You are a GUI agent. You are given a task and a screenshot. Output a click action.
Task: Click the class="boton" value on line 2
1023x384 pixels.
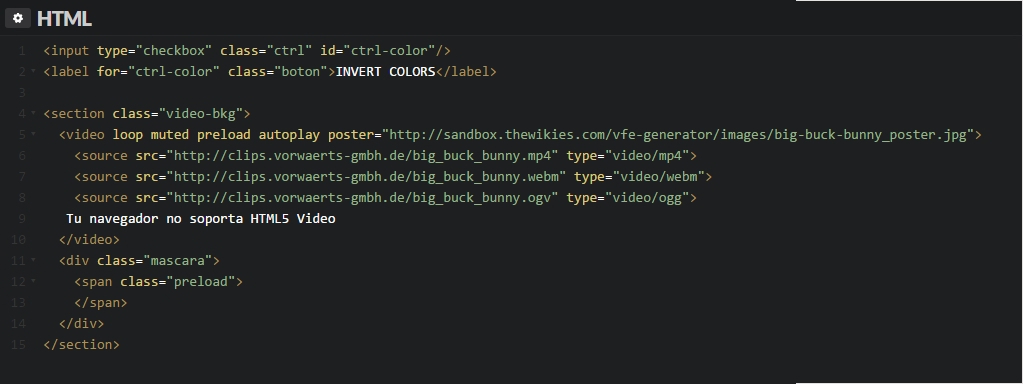pos(301,72)
